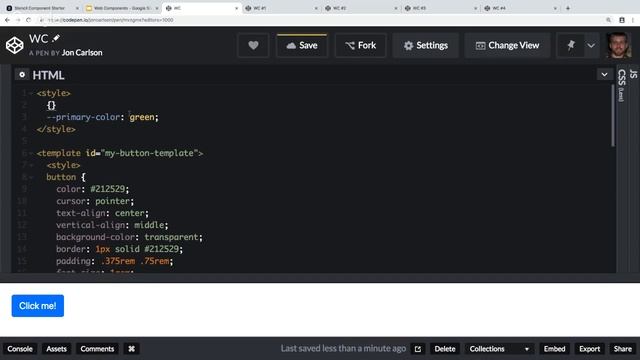Expand the dropdown arrow beside the pin
Screen dimensions: 640x360
[x=591, y=45]
